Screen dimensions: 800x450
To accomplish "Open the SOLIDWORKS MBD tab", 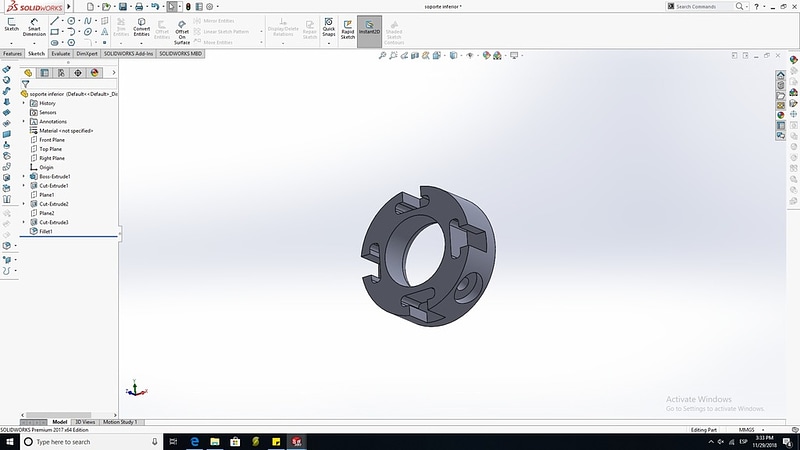I will pos(180,54).
